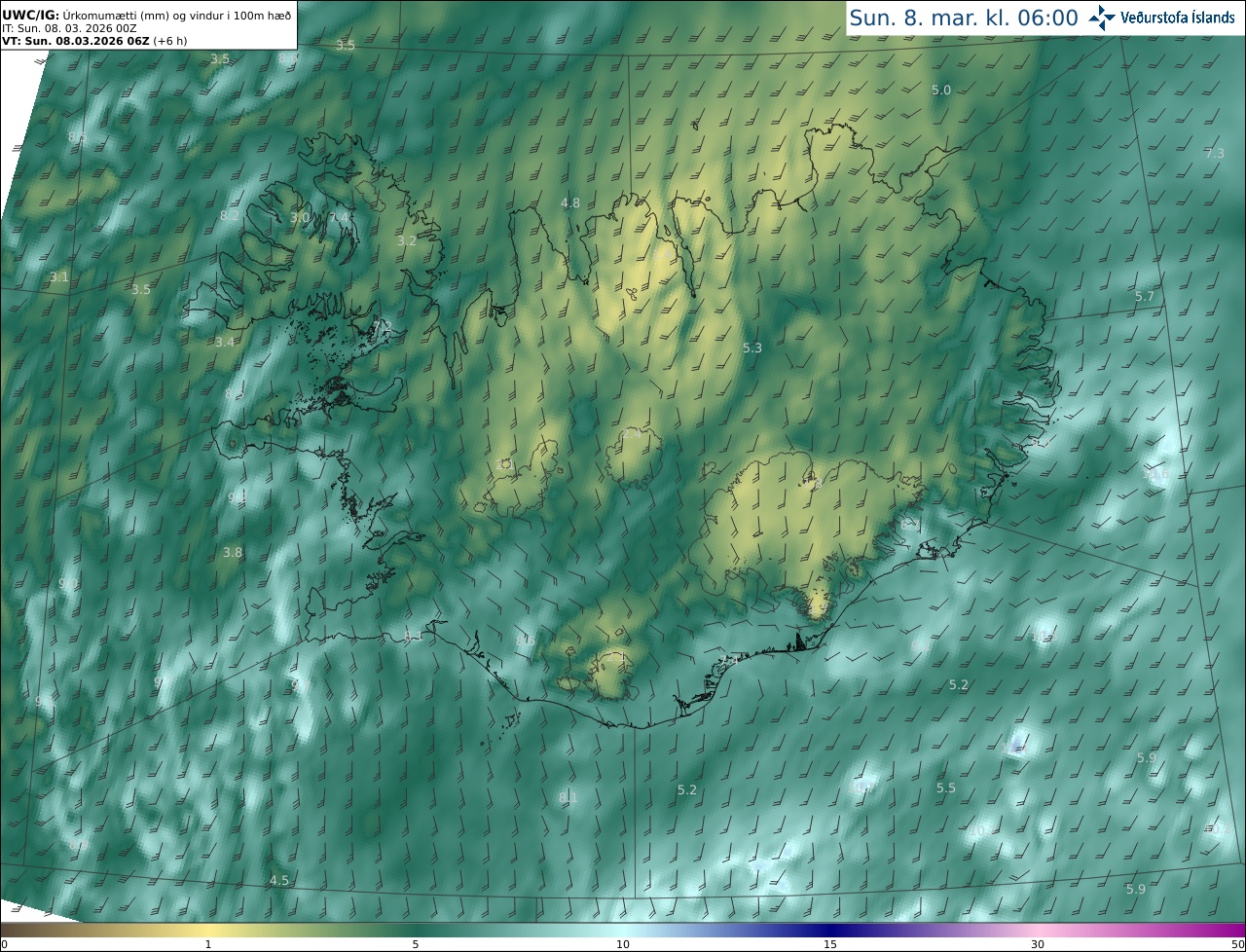Click the '3.1' value on the map
The width and height of the screenshot is (1246, 952).
point(59,277)
